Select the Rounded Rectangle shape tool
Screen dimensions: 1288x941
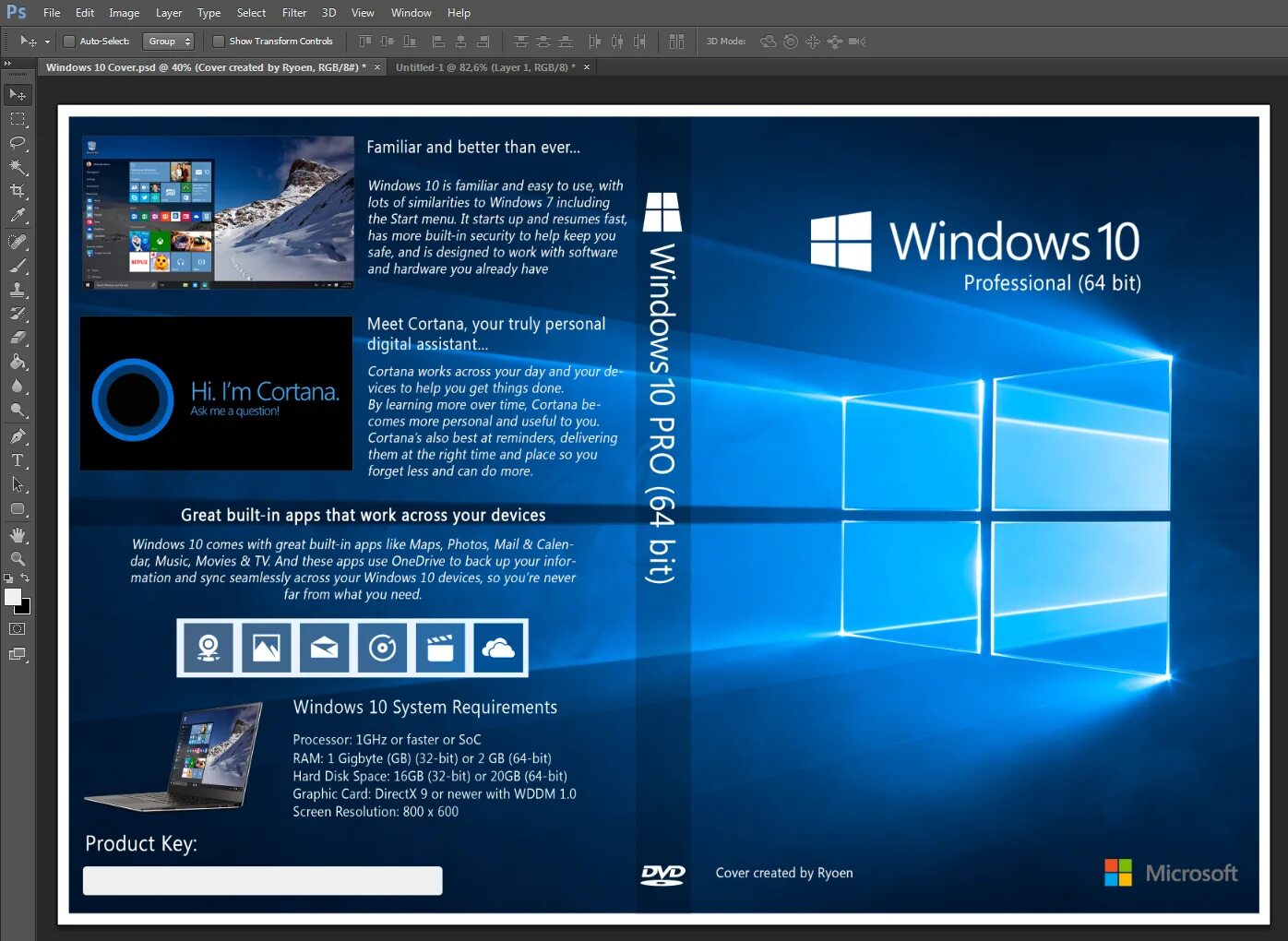click(18, 508)
